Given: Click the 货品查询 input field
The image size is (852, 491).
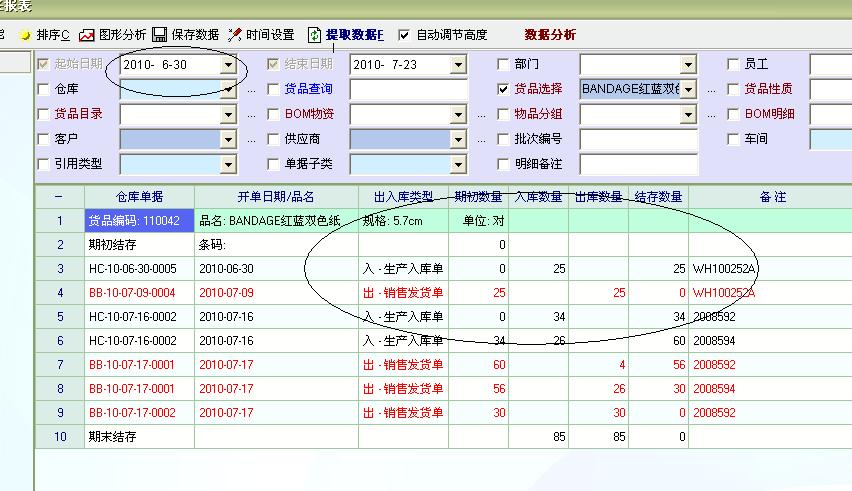Looking at the screenshot, I should (408, 89).
